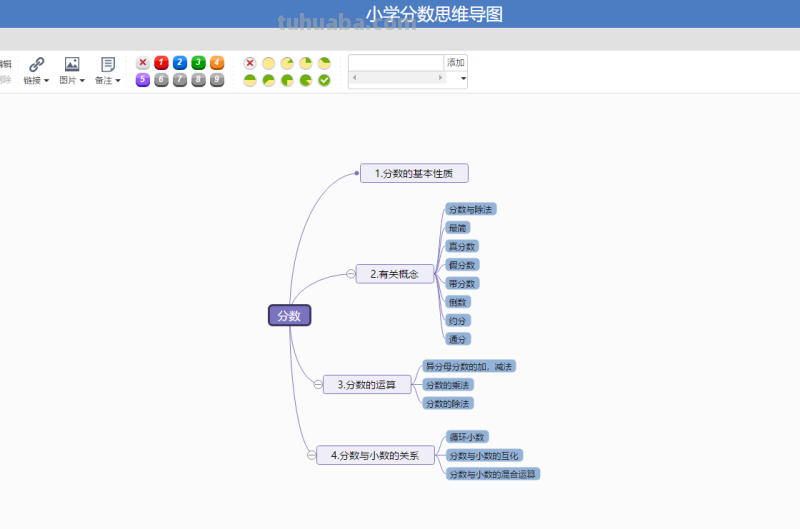Select the 带分数 subnode
This screenshot has width=800, height=529.
tap(462, 284)
